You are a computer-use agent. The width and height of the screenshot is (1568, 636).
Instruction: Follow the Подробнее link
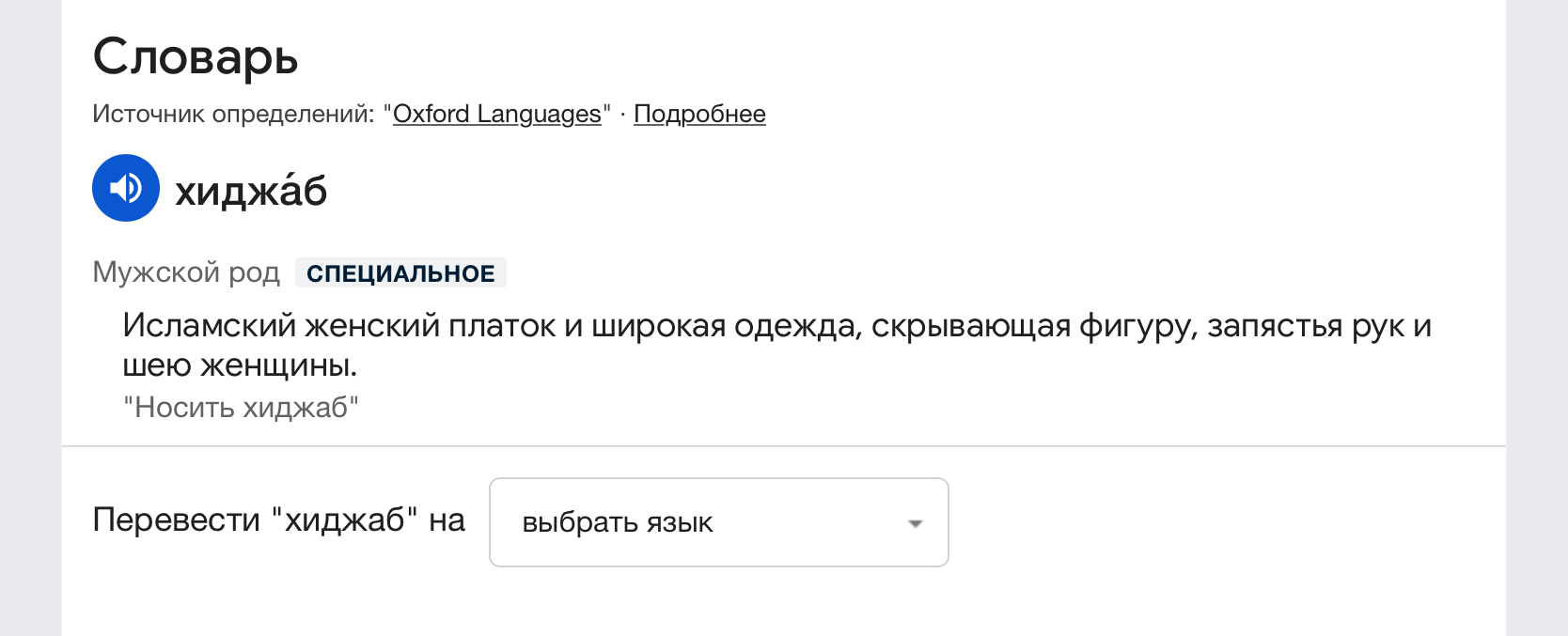699,114
